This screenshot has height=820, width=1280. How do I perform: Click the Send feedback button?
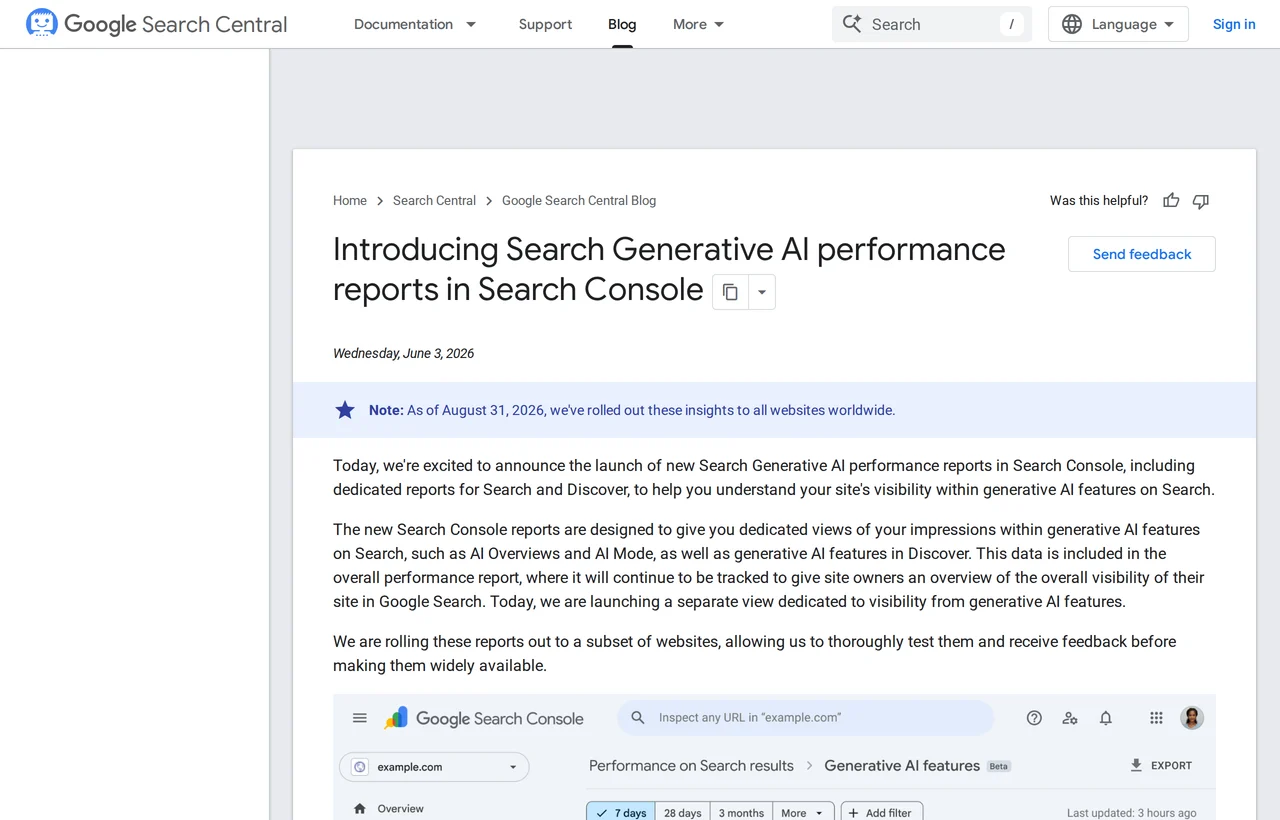click(1142, 254)
